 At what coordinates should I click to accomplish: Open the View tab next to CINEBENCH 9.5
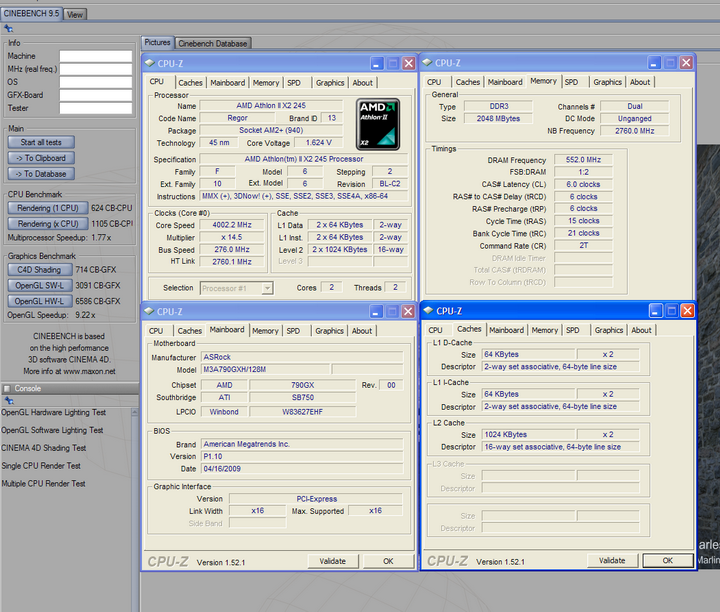[75, 14]
